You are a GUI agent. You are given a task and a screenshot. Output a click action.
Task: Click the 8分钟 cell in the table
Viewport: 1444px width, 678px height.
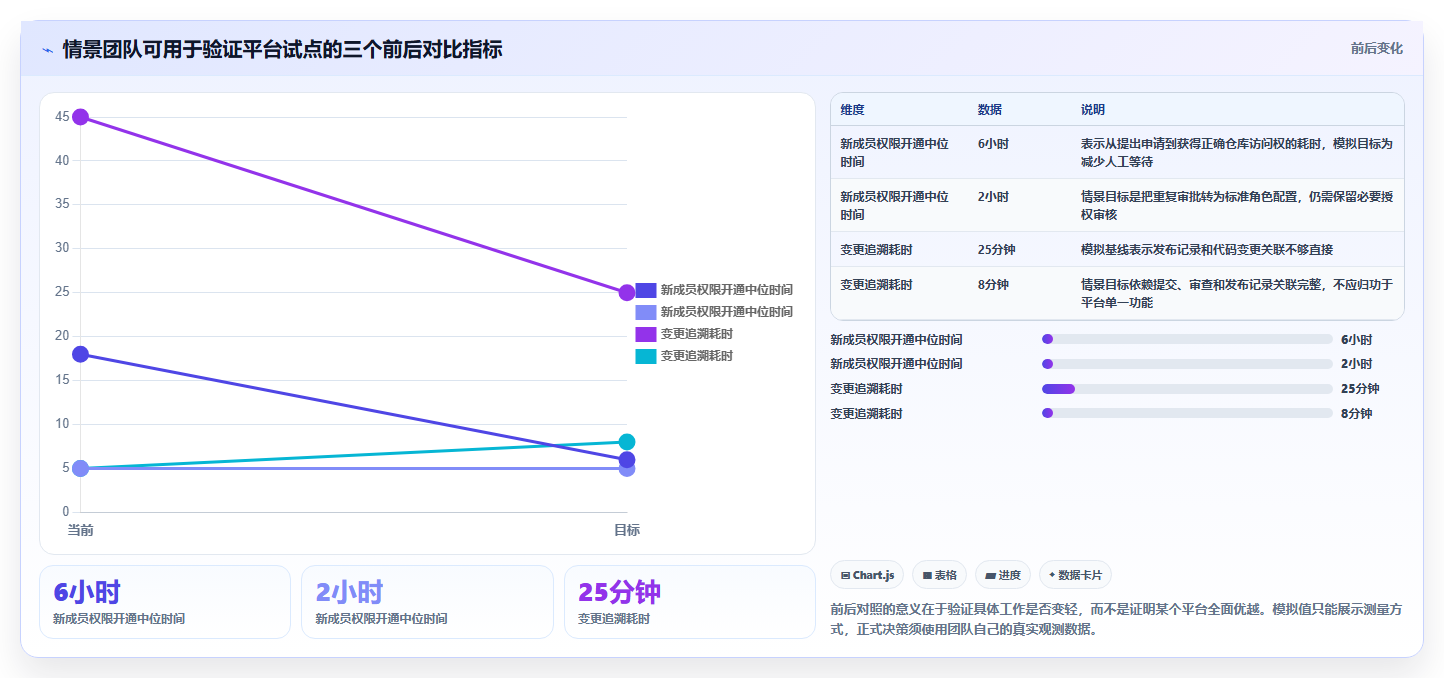[x=993, y=285]
